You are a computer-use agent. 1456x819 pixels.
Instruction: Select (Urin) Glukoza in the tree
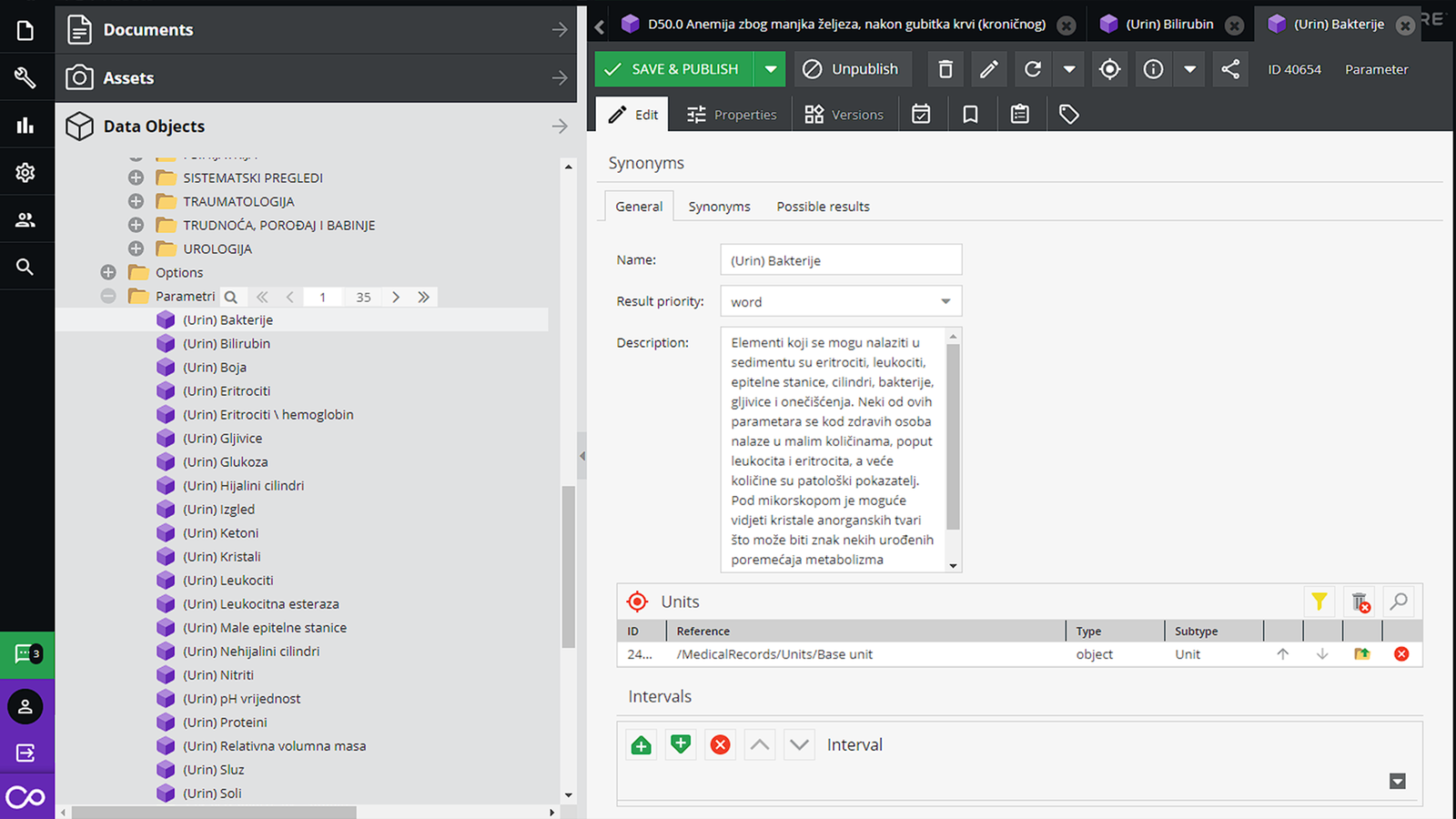tap(226, 461)
